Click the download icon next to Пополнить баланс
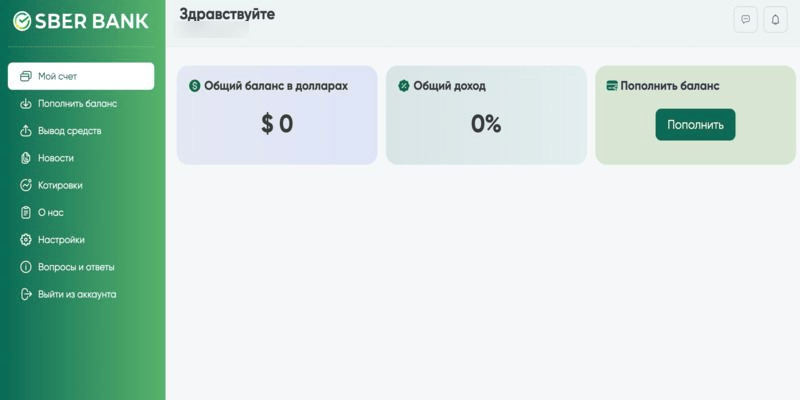The height and width of the screenshot is (400, 800). coord(26,104)
